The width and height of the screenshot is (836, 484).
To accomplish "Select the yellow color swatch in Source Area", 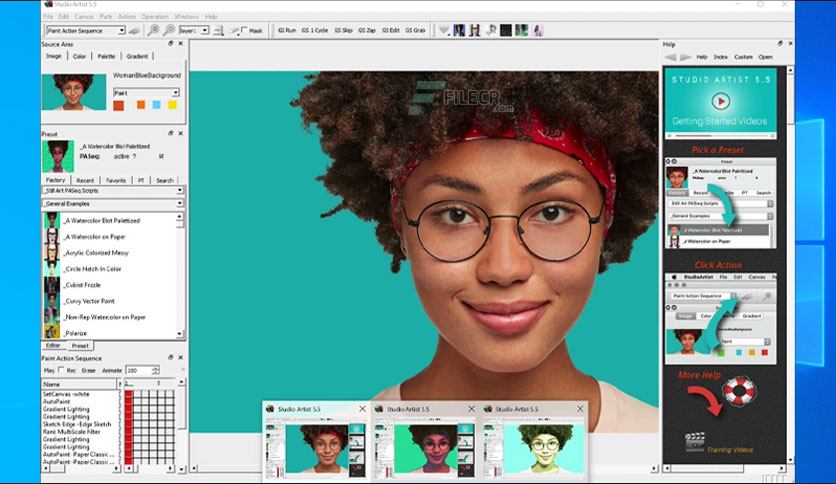I will pos(172,105).
